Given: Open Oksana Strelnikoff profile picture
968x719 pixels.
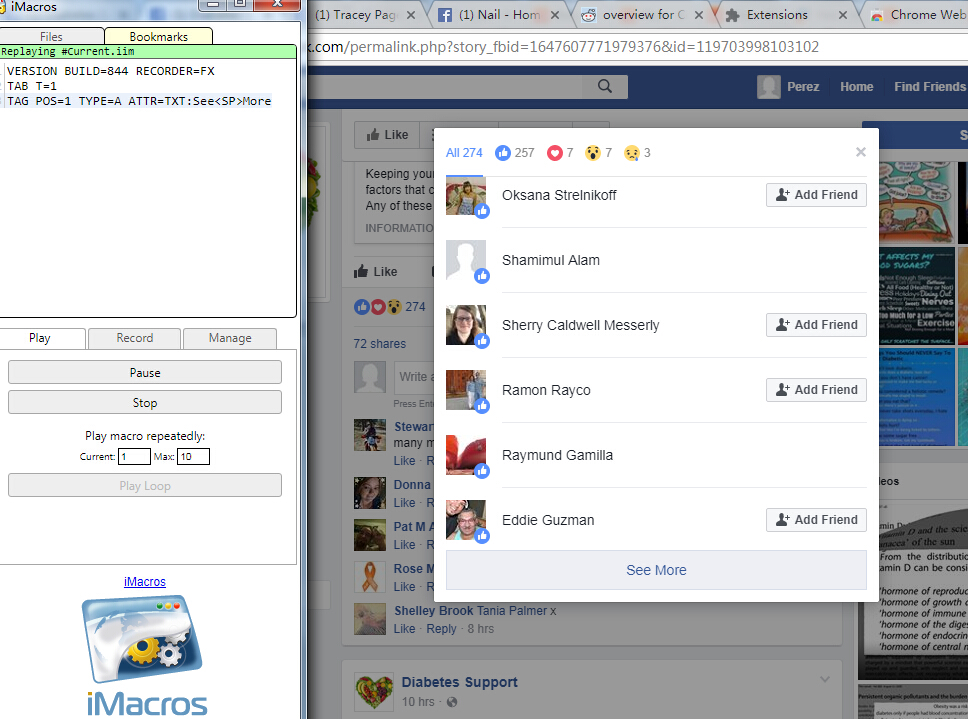Looking at the screenshot, I should coord(466,195).
